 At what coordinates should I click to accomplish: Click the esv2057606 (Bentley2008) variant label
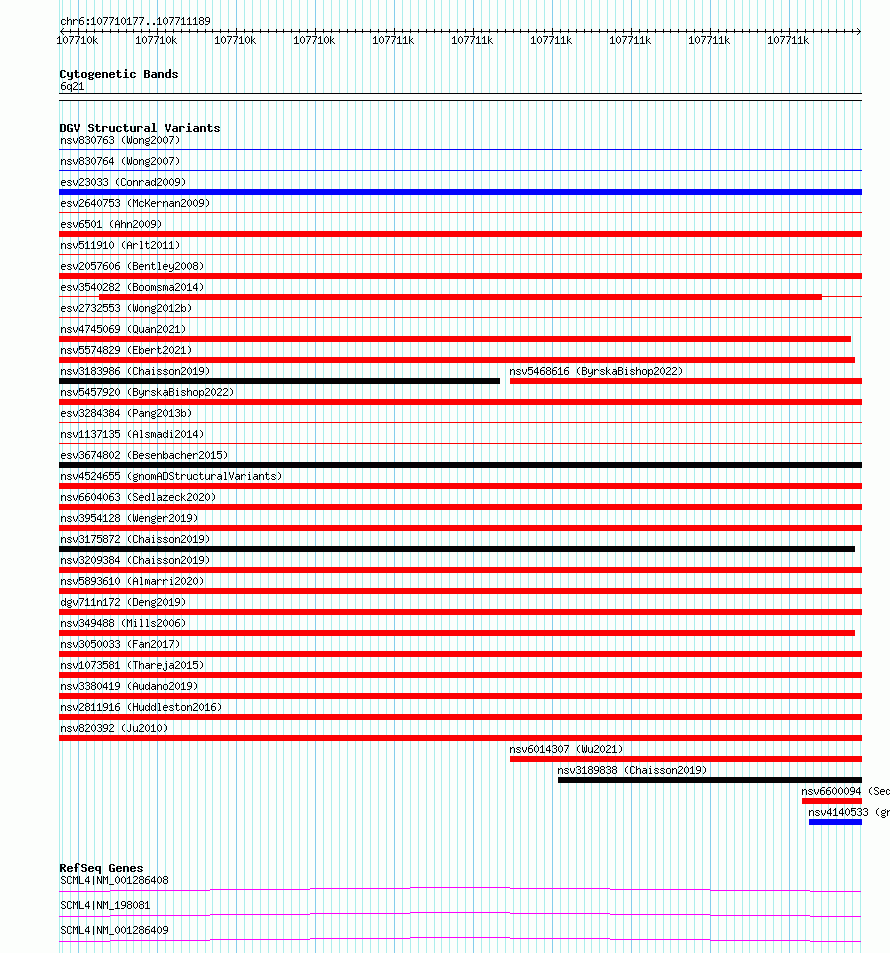click(x=132, y=266)
